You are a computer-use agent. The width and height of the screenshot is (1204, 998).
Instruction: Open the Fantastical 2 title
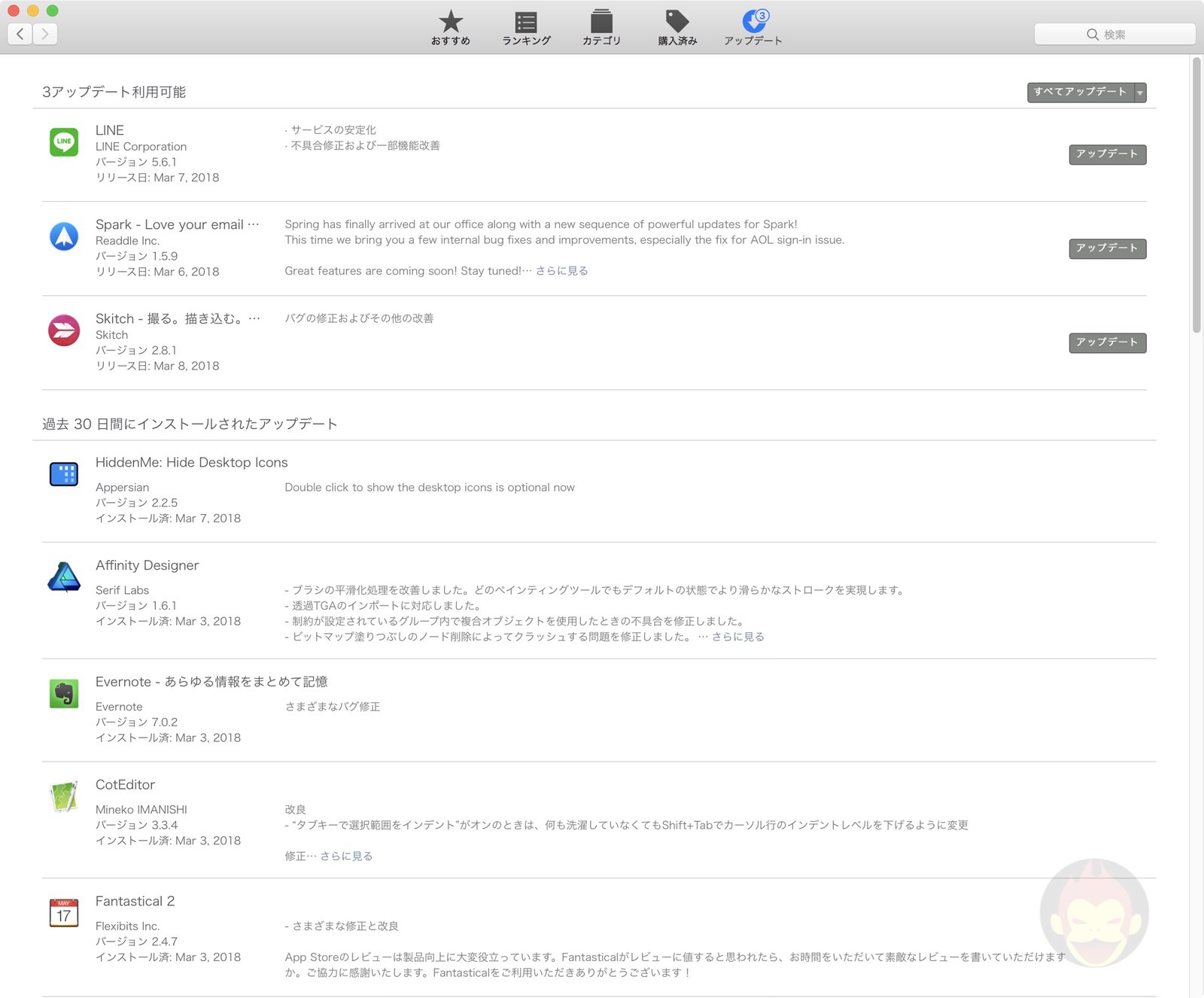tap(135, 901)
